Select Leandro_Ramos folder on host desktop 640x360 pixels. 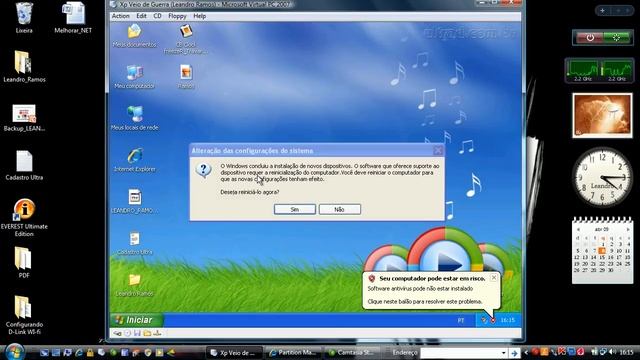click(24, 67)
